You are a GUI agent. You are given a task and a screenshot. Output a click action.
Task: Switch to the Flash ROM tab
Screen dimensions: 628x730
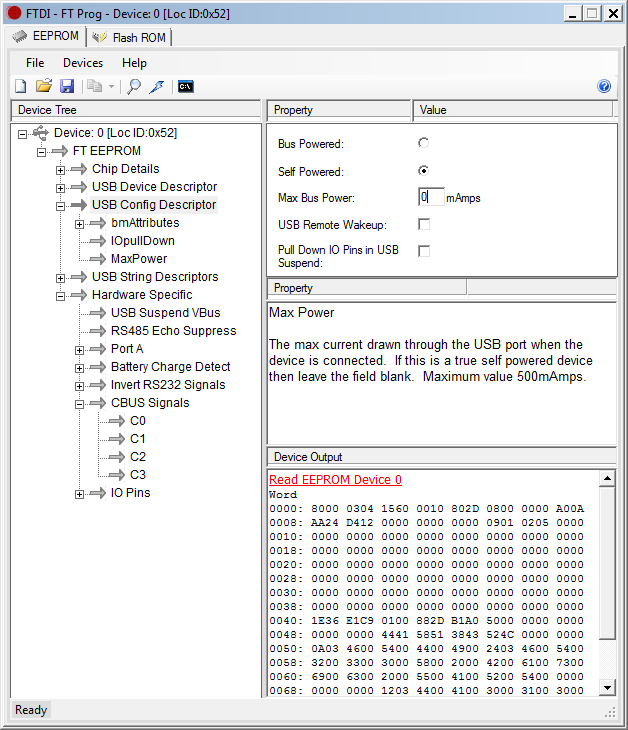pyautogui.click(x=129, y=37)
